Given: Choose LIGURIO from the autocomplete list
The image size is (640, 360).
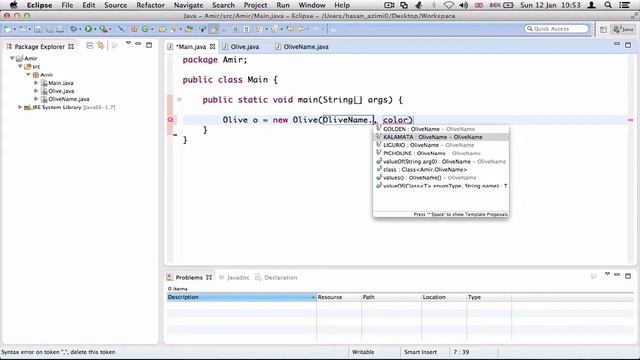Looking at the screenshot, I should coord(441,145).
